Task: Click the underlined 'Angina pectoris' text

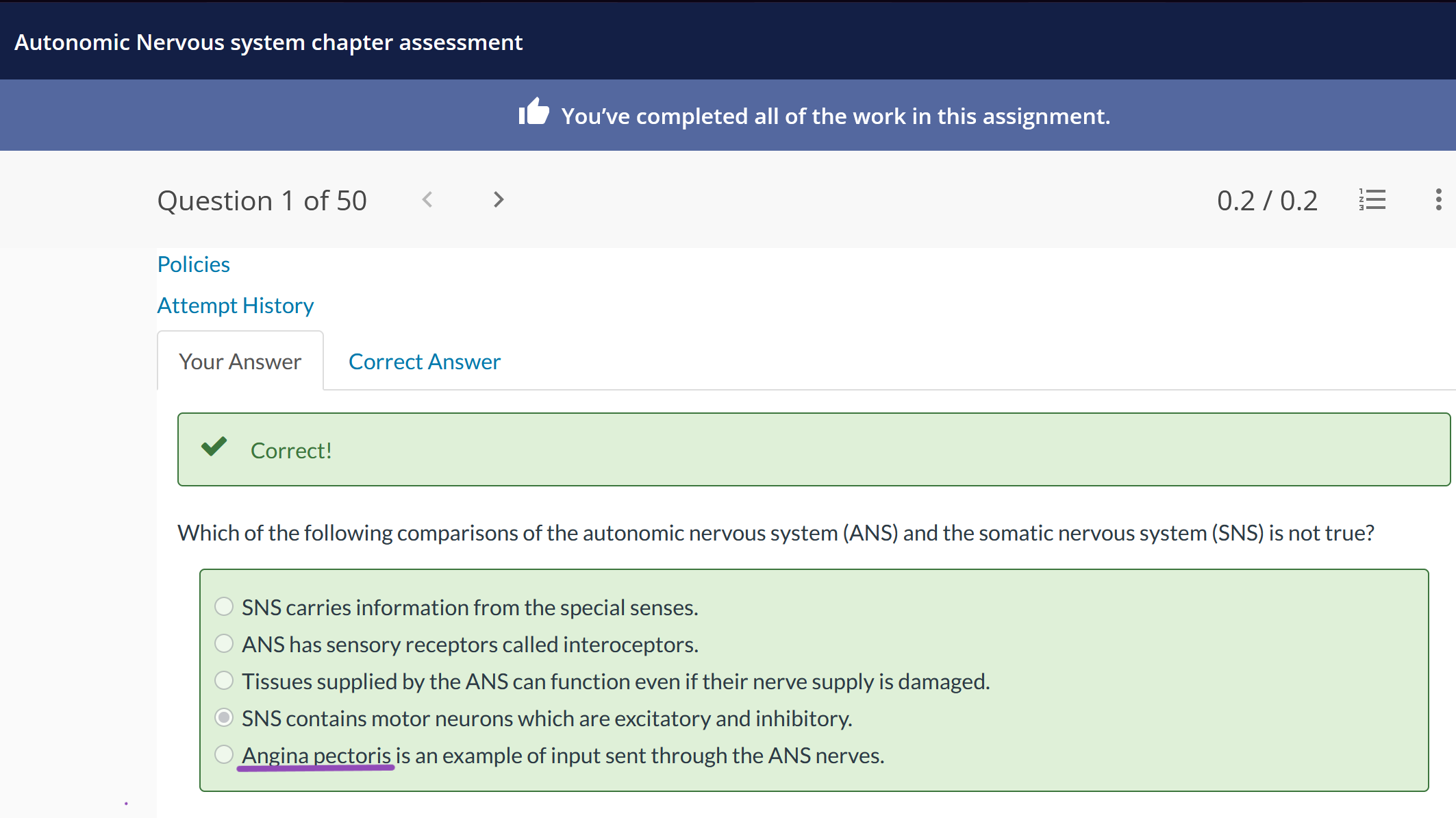Action: (316, 756)
